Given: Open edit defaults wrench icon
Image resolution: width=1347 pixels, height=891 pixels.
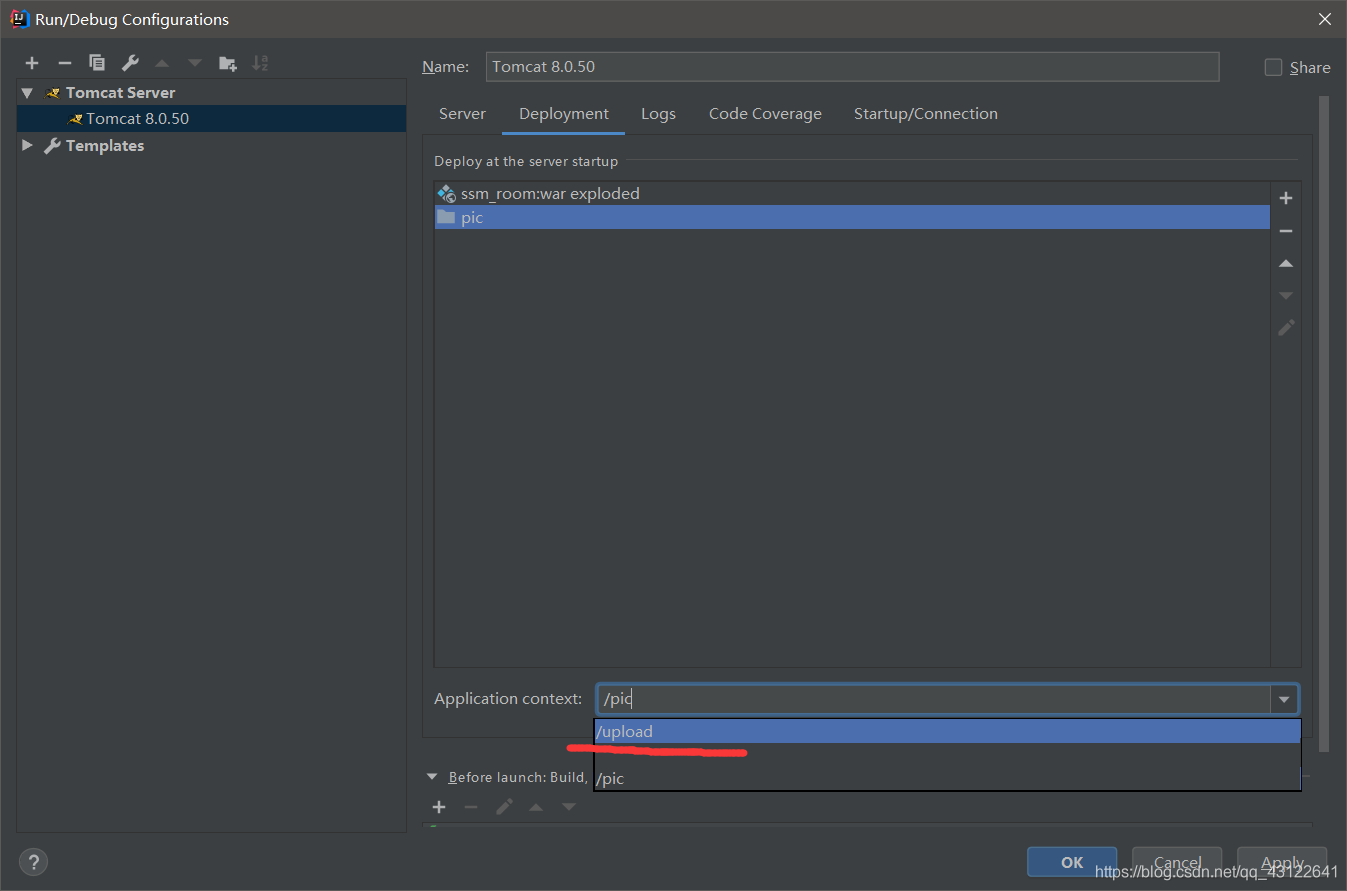Looking at the screenshot, I should [x=130, y=63].
